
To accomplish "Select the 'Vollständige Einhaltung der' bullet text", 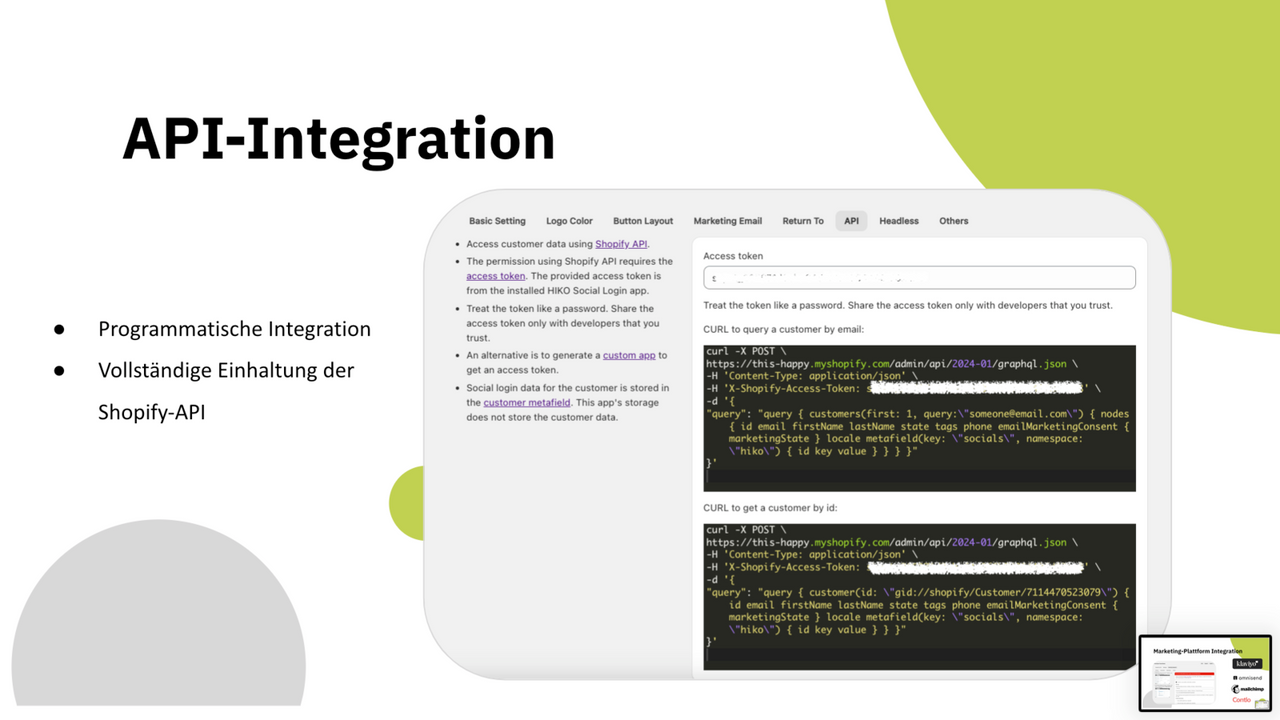I will point(226,370).
